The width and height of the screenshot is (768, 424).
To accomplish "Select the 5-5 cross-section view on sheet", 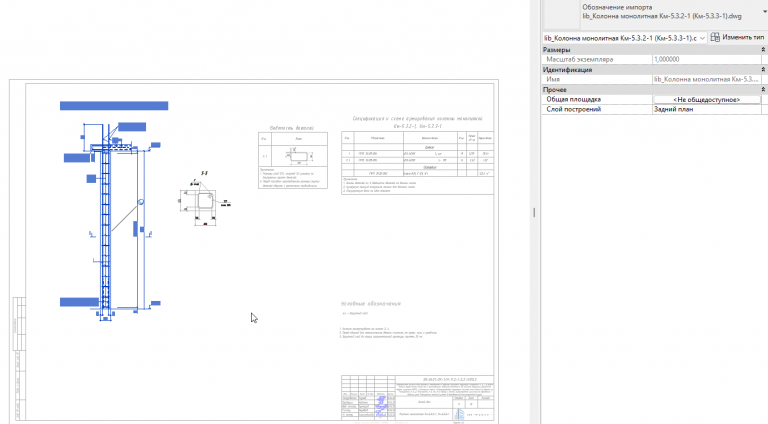I will pos(205,199).
